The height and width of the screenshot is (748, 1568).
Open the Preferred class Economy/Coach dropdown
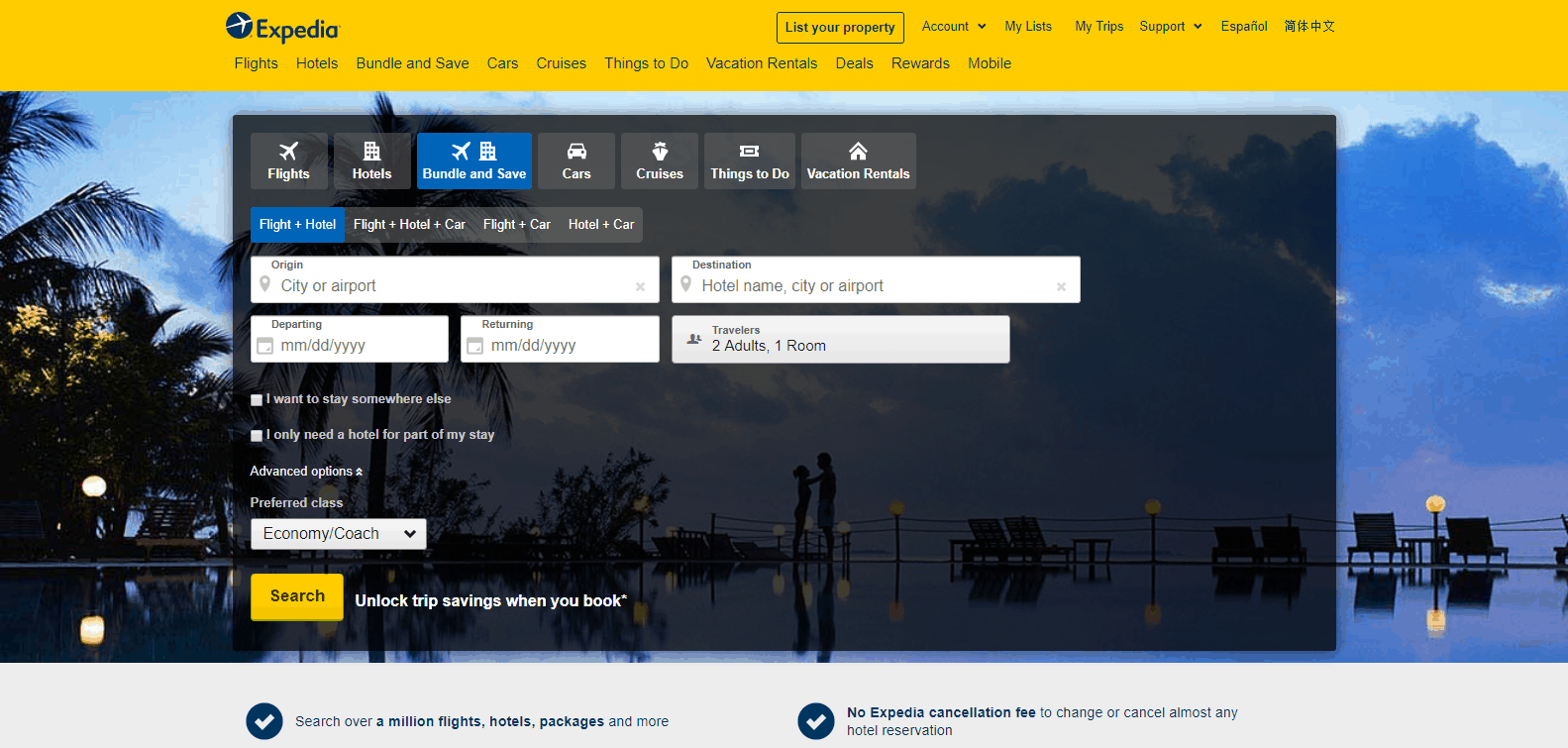pyautogui.click(x=339, y=534)
